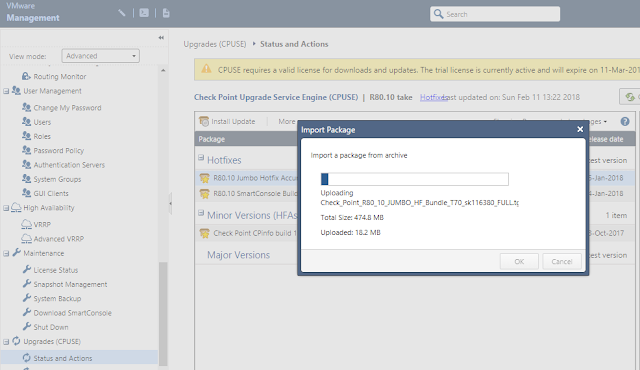The height and width of the screenshot is (370, 640).
Task: Click Install Update toolbar button
Action: 227,121
